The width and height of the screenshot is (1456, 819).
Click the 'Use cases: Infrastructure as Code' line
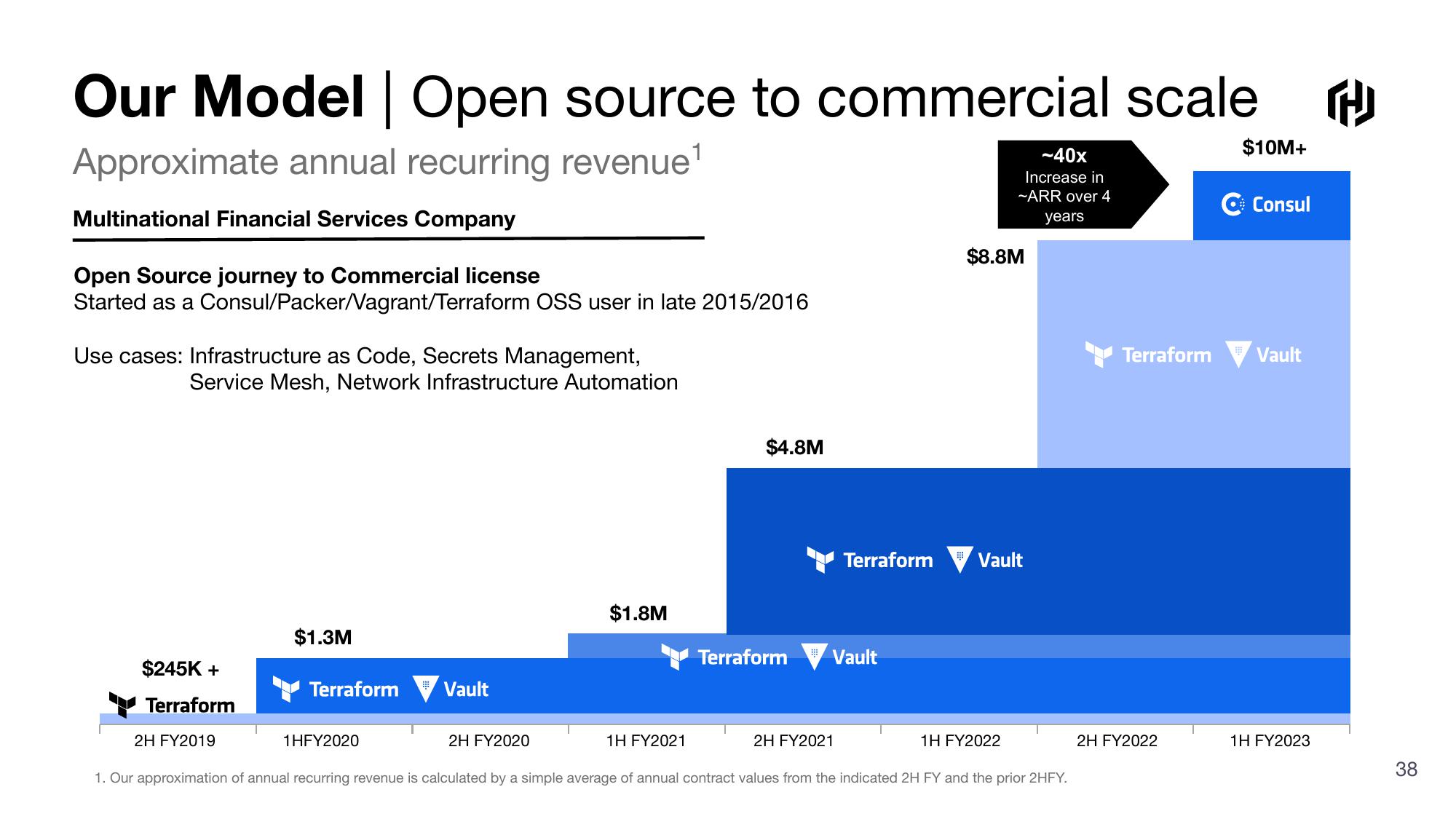tap(357, 356)
